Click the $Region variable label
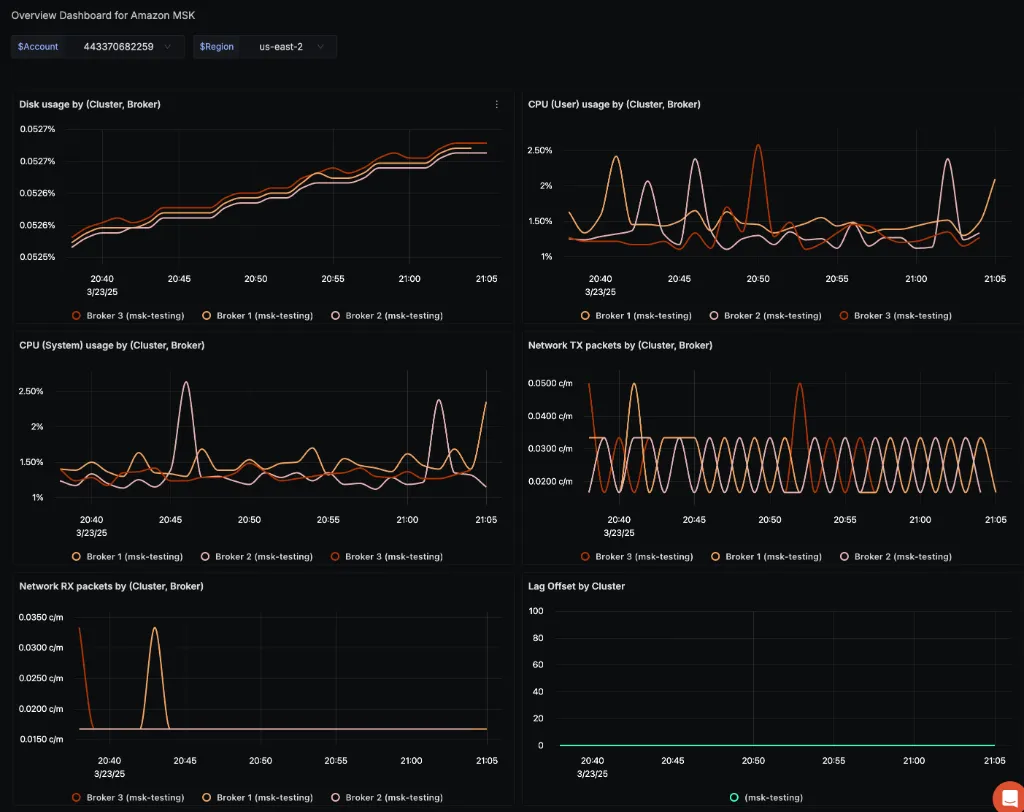 click(x=219, y=47)
